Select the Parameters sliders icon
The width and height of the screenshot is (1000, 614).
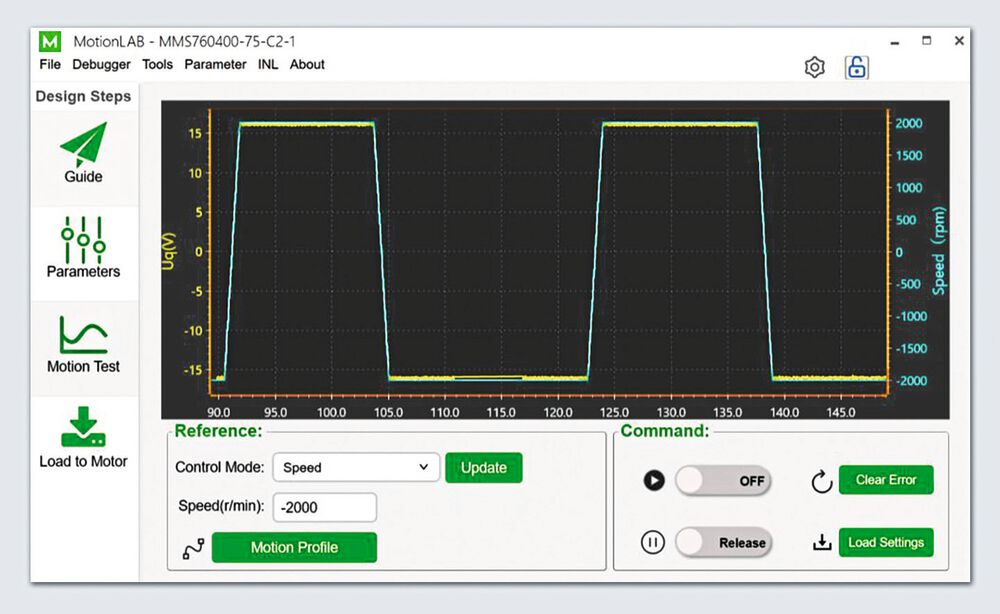83,238
